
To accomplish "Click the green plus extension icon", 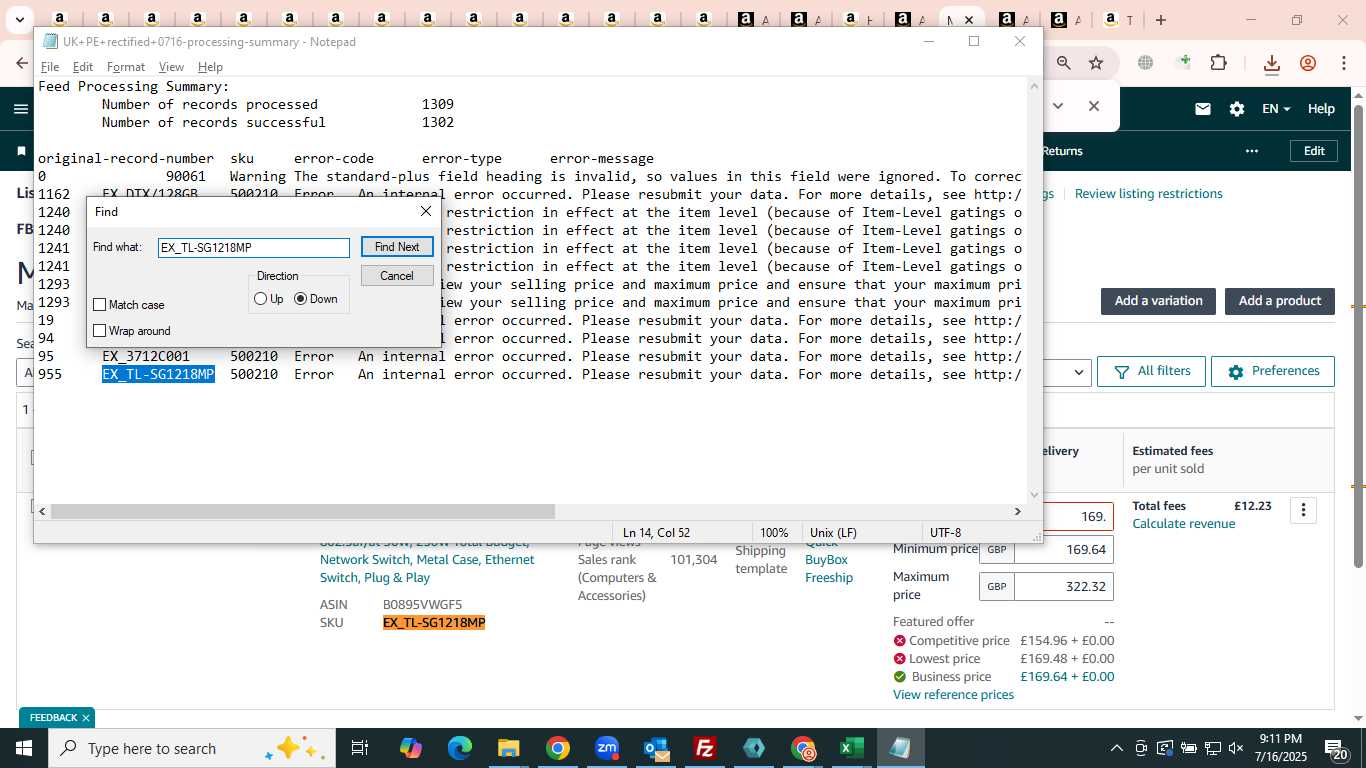I will tap(1184, 62).
